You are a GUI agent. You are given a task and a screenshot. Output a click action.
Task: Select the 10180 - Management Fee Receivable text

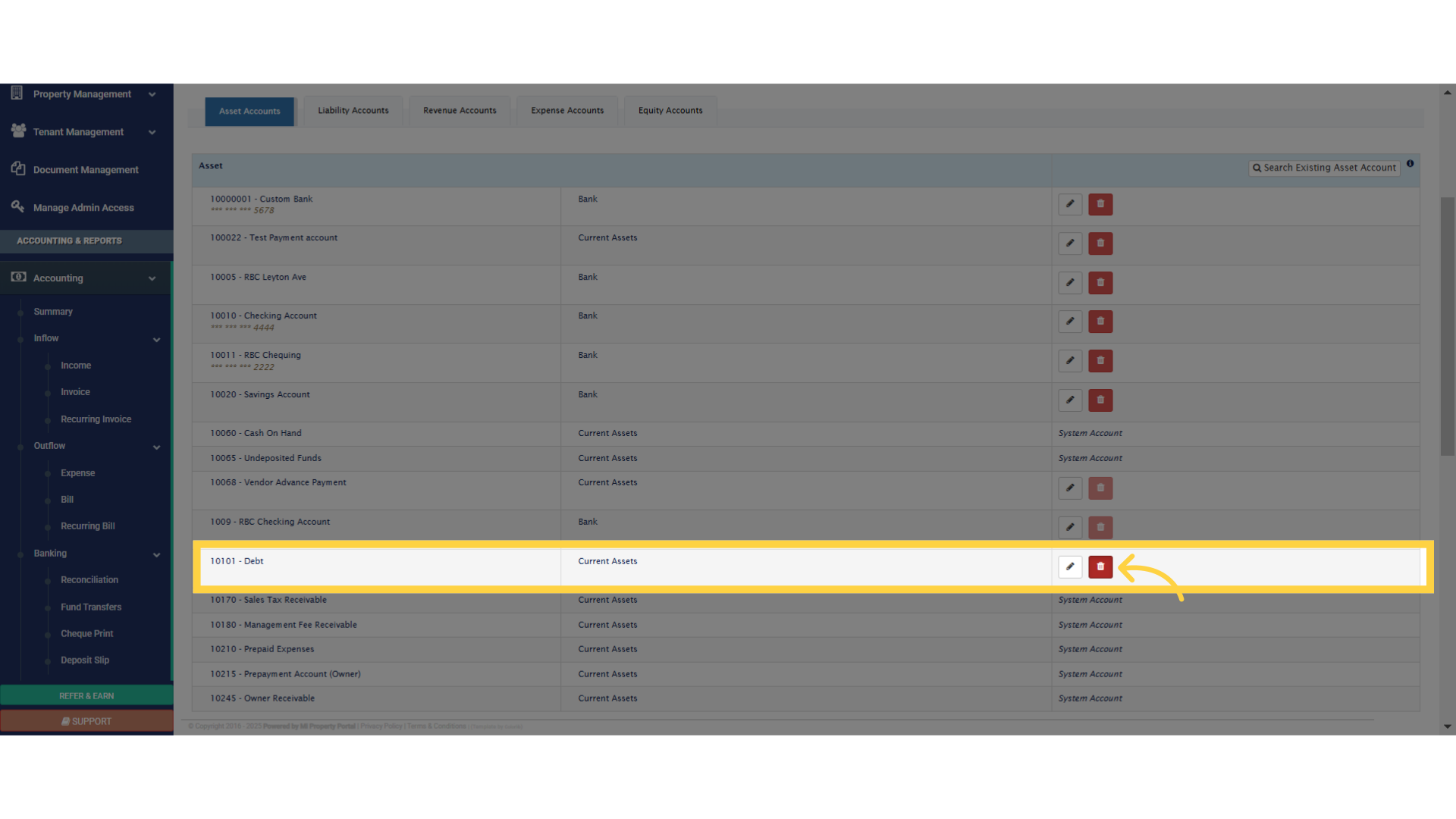tap(284, 626)
